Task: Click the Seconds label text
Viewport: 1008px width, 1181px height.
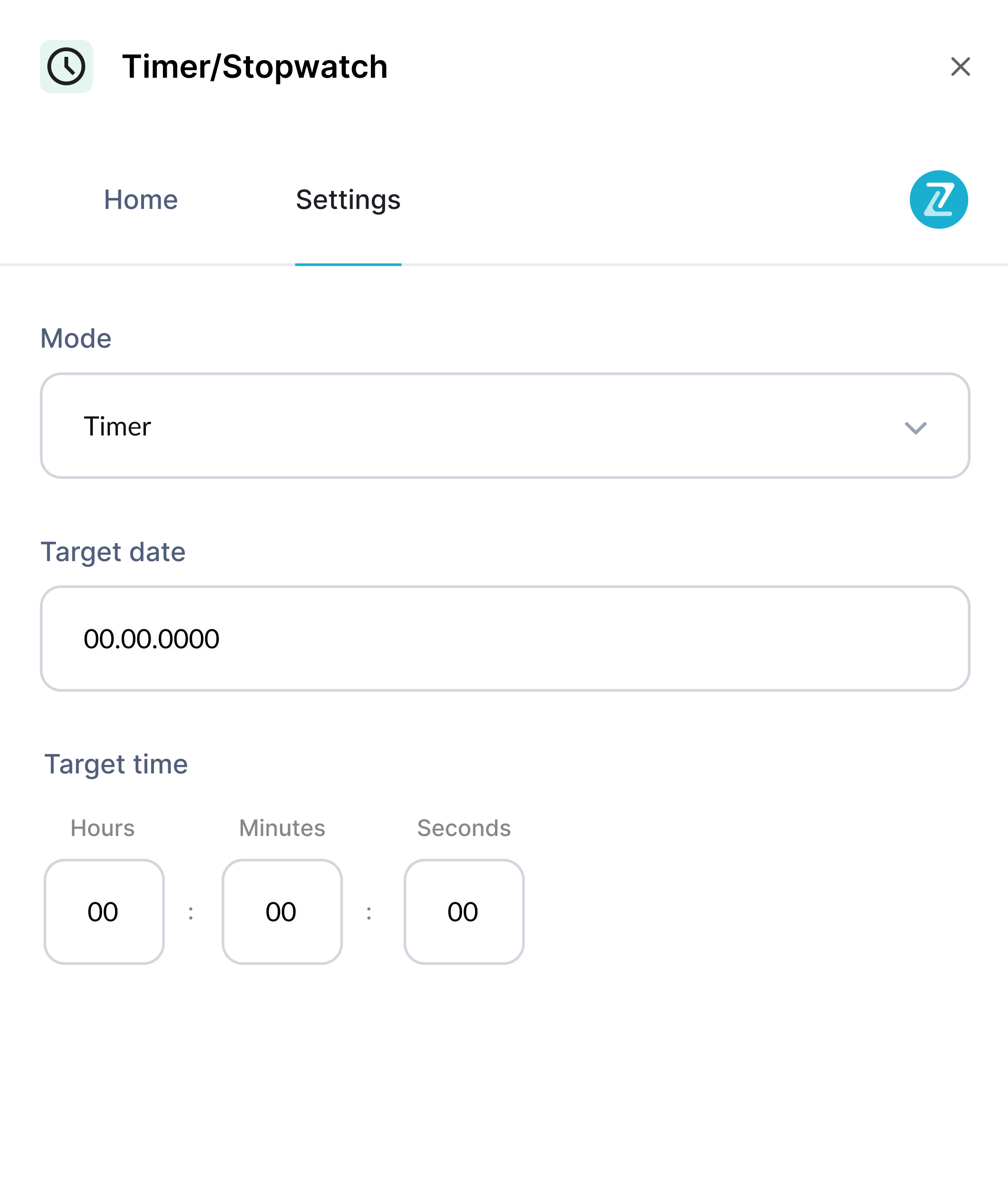Action: tap(464, 828)
